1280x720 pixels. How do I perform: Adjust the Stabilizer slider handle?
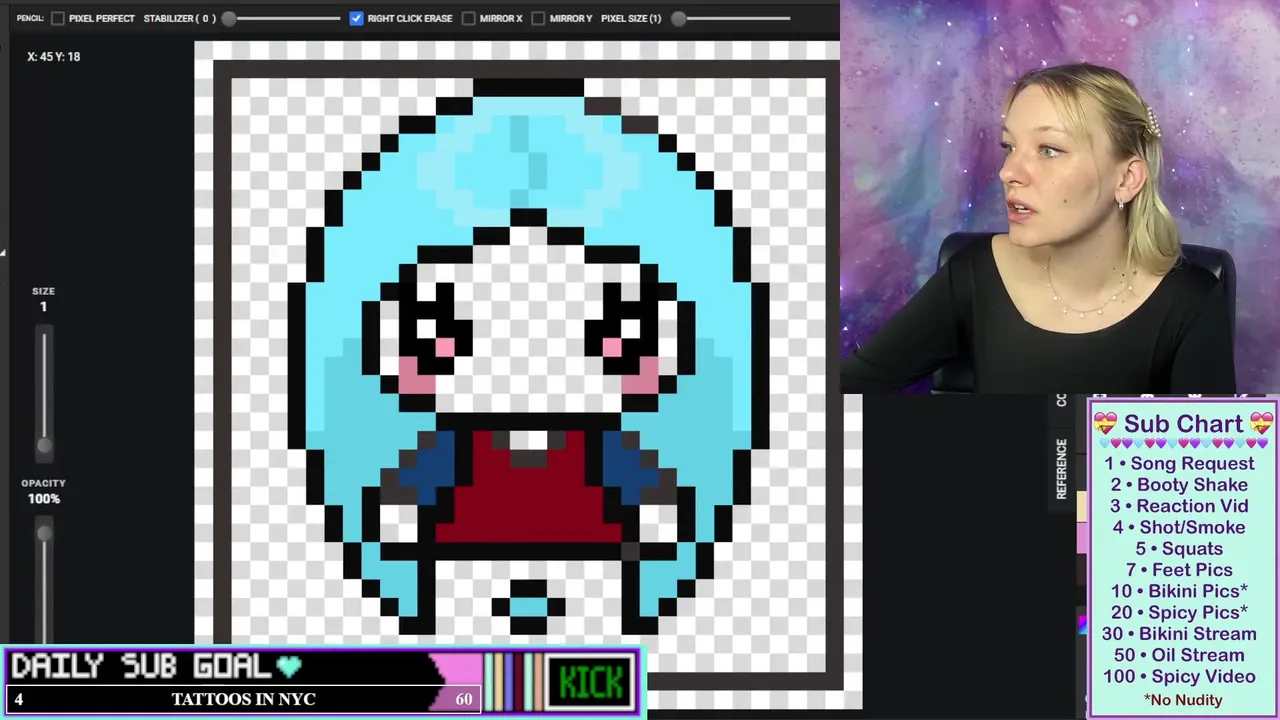tap(229, 18)
